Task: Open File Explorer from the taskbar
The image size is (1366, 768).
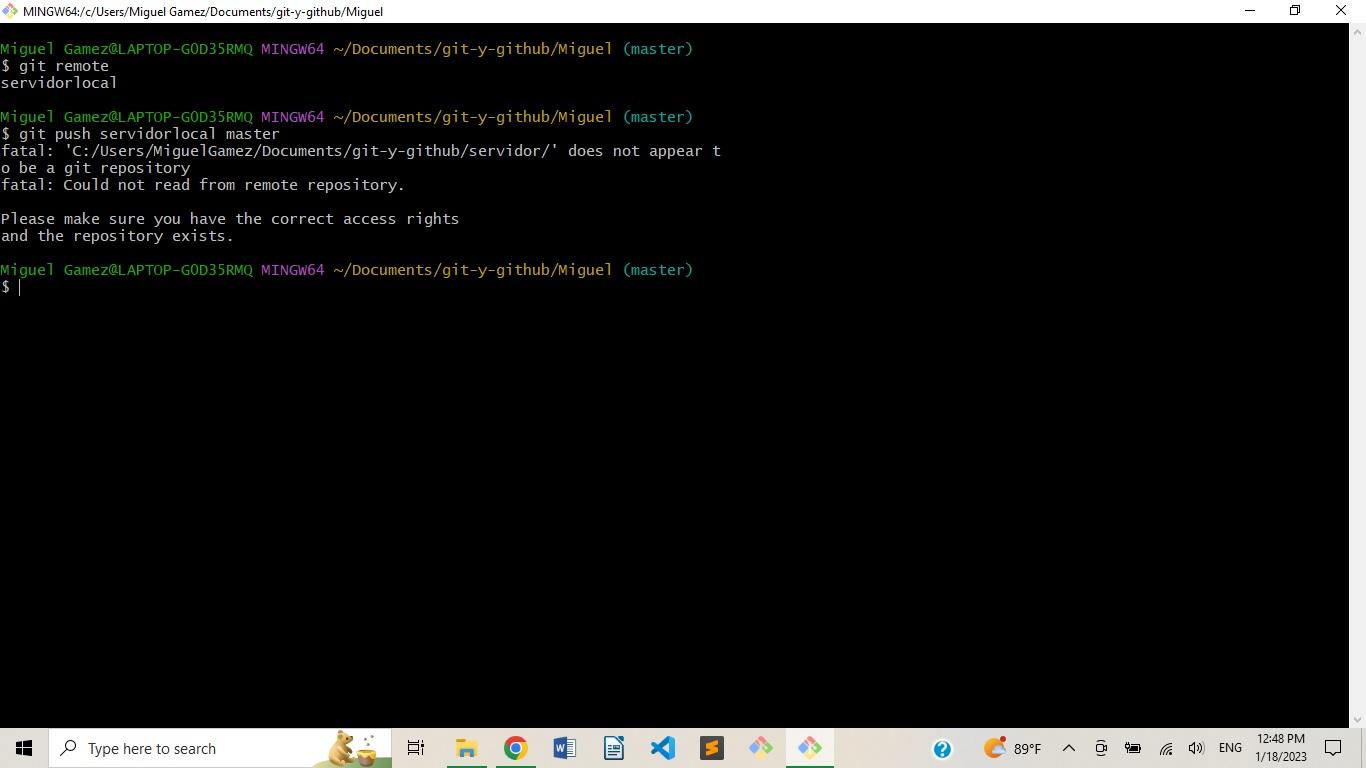Action: 466,748
